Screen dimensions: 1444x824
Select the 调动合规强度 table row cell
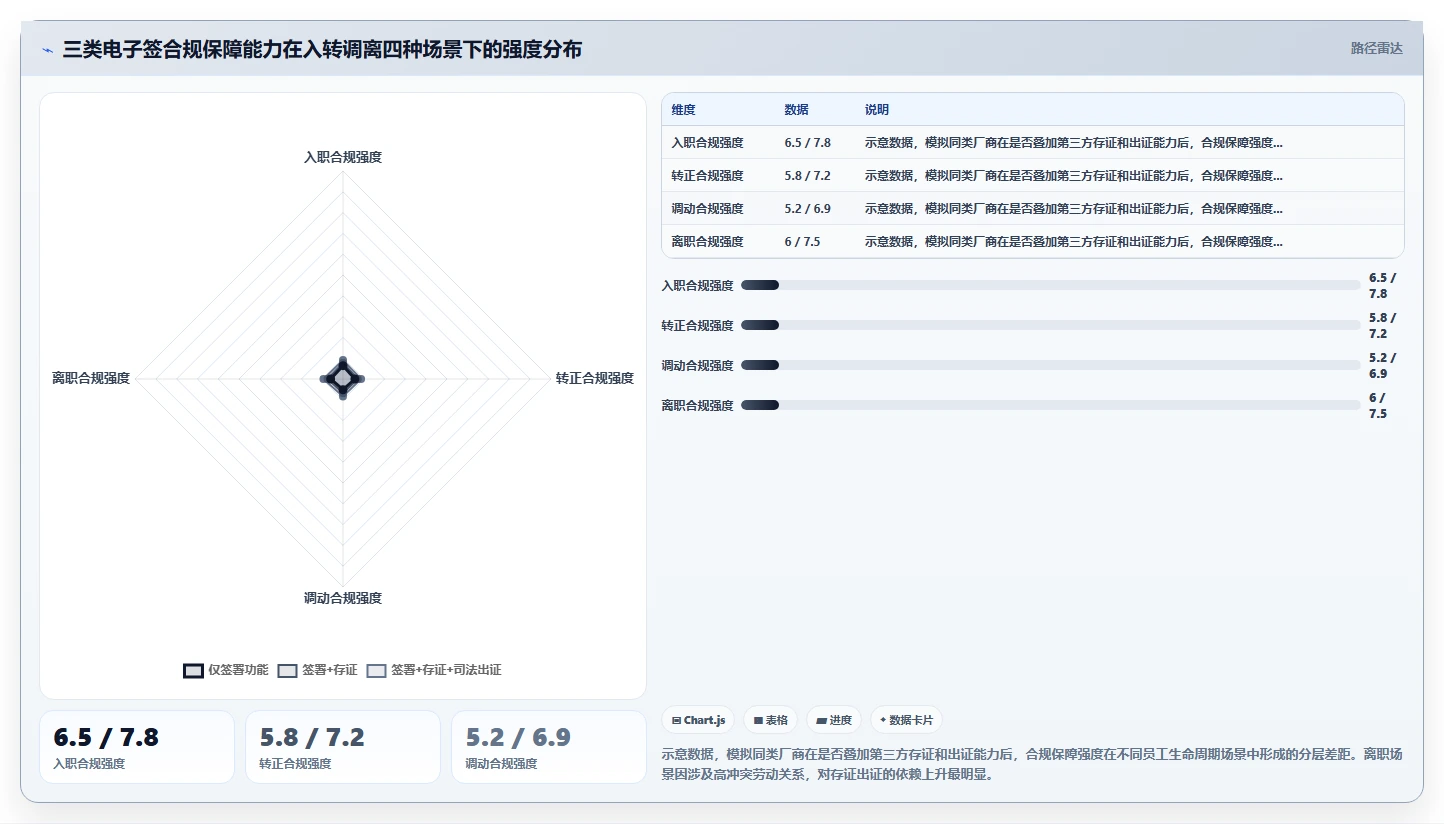coord(708,209)
